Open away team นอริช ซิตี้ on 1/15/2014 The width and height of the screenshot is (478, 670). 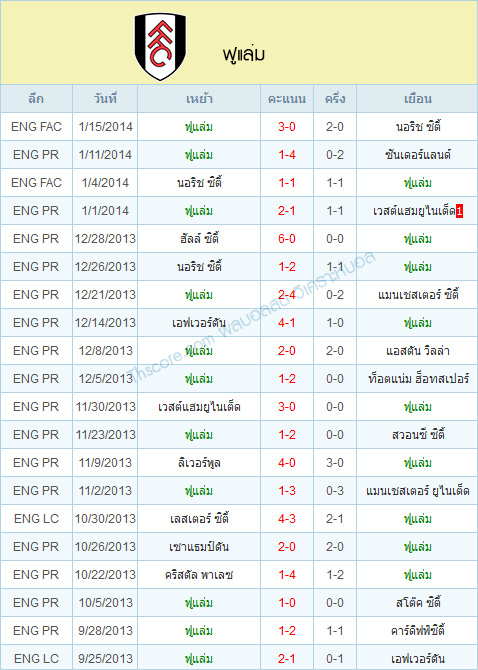418,127
